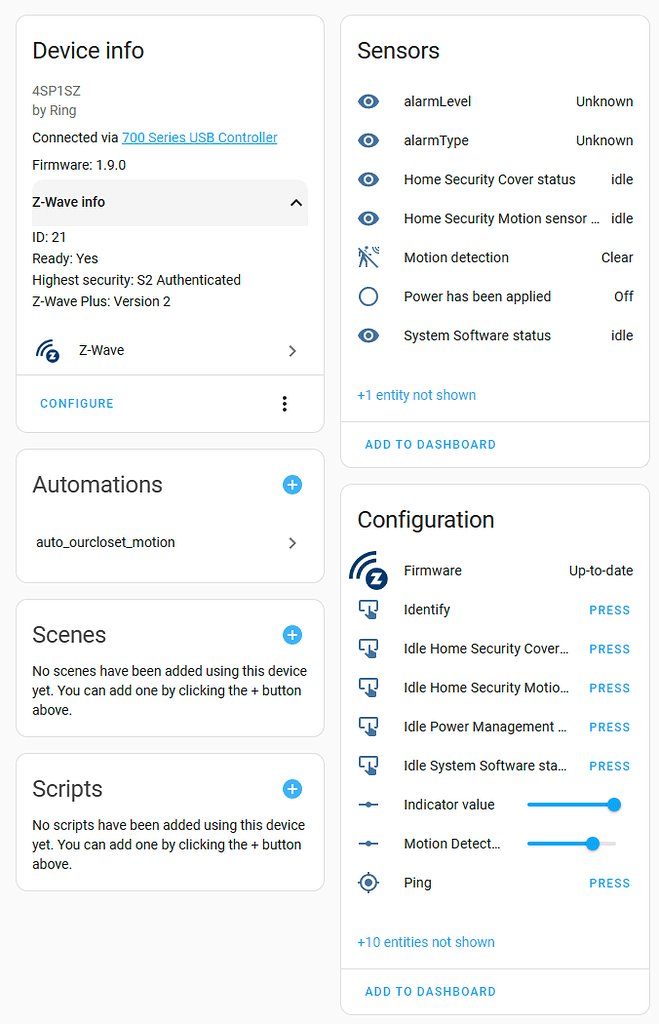Add a new automation with the plus button
This screenshot has height=1024, width=659.
(x=292, y=485)
